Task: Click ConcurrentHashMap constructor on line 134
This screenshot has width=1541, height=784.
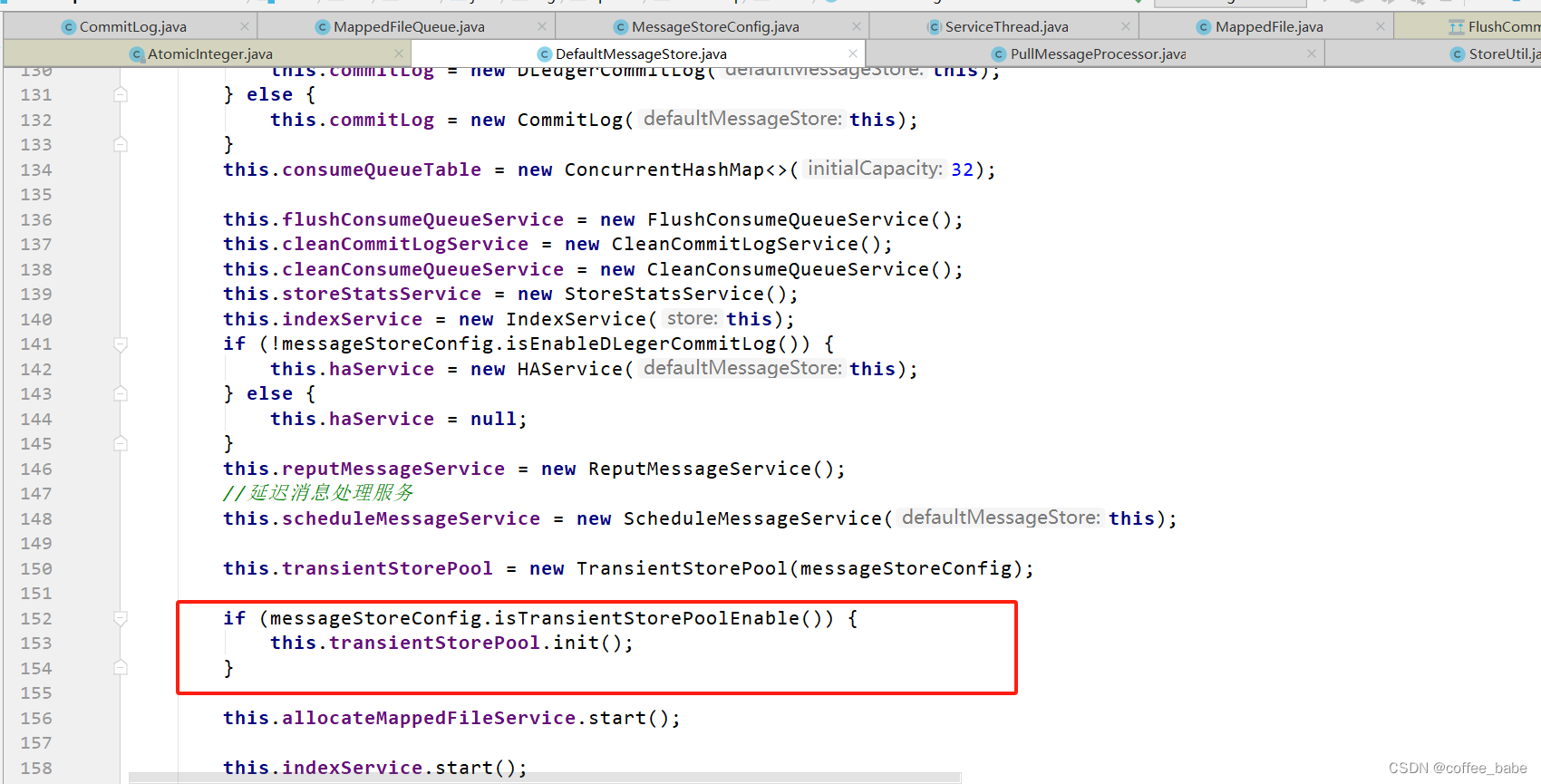Action: pyautogui.click(x=676, y=169)
